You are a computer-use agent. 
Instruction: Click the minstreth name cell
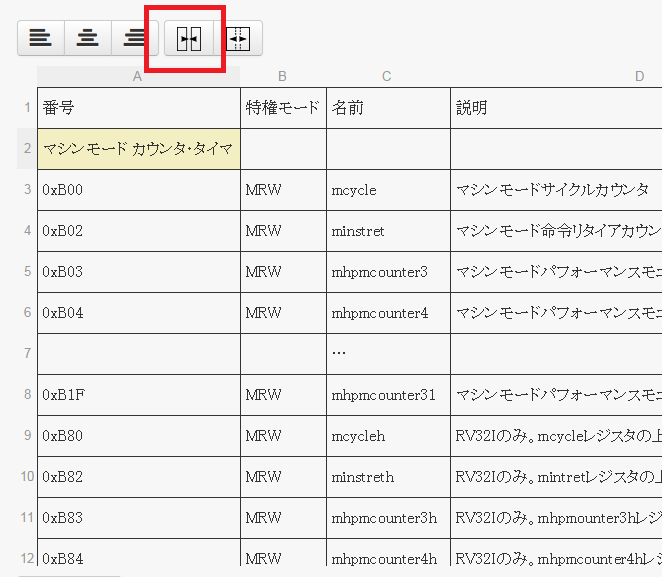(x=388, y=477)
